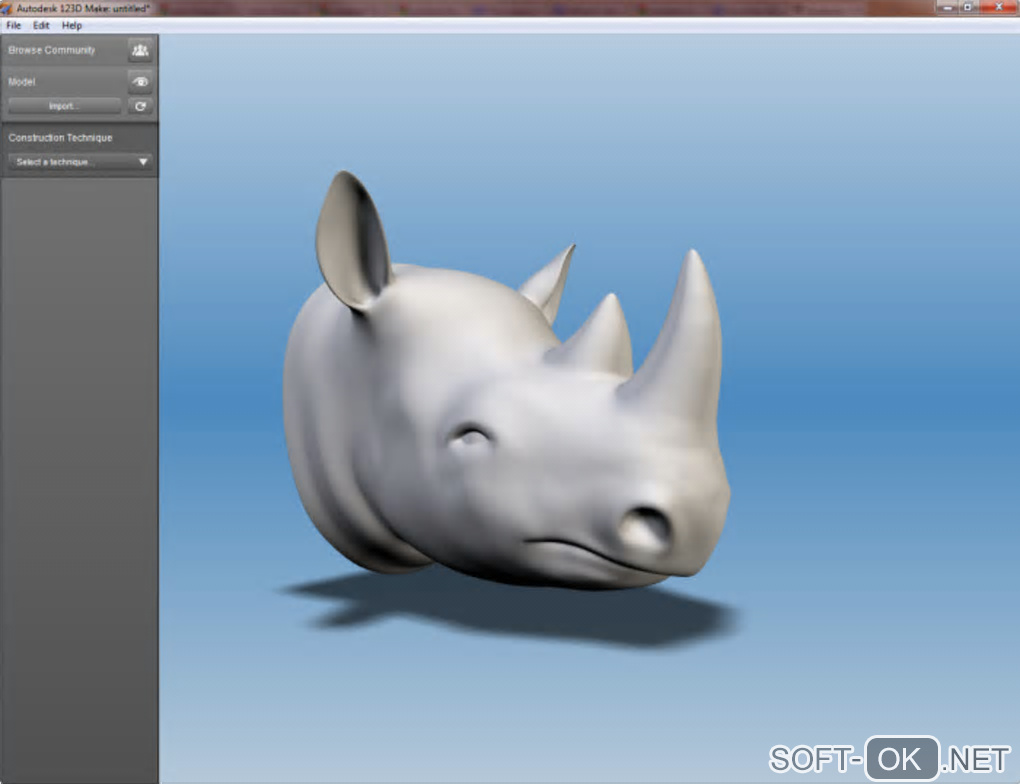The image size is (1020, 784).
Task: Close the Autodesk 123D Make window
Action: pos(998,7)
